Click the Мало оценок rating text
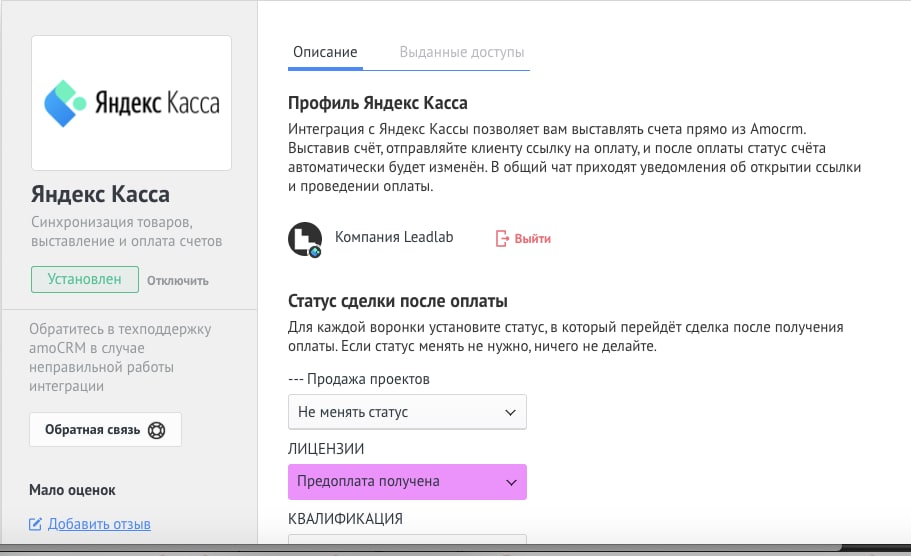The width and height of the screenshot is (911, 556). click(72, 490)
